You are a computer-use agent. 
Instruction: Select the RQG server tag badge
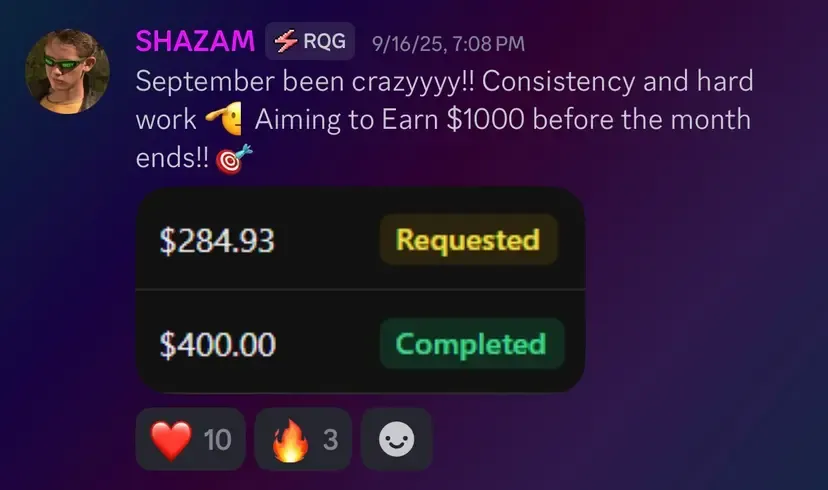[x=310, y=41]
